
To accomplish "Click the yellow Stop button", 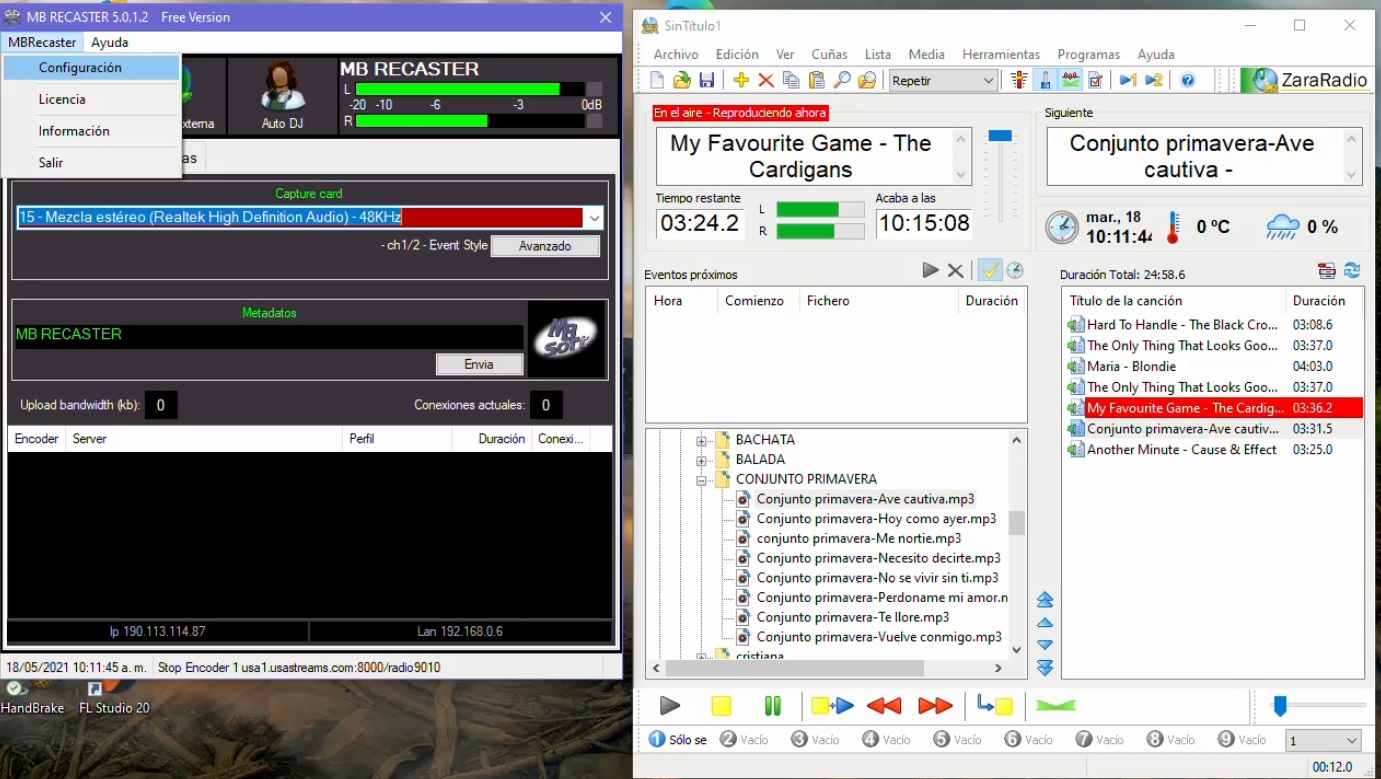I will click(x=721, y=706).
